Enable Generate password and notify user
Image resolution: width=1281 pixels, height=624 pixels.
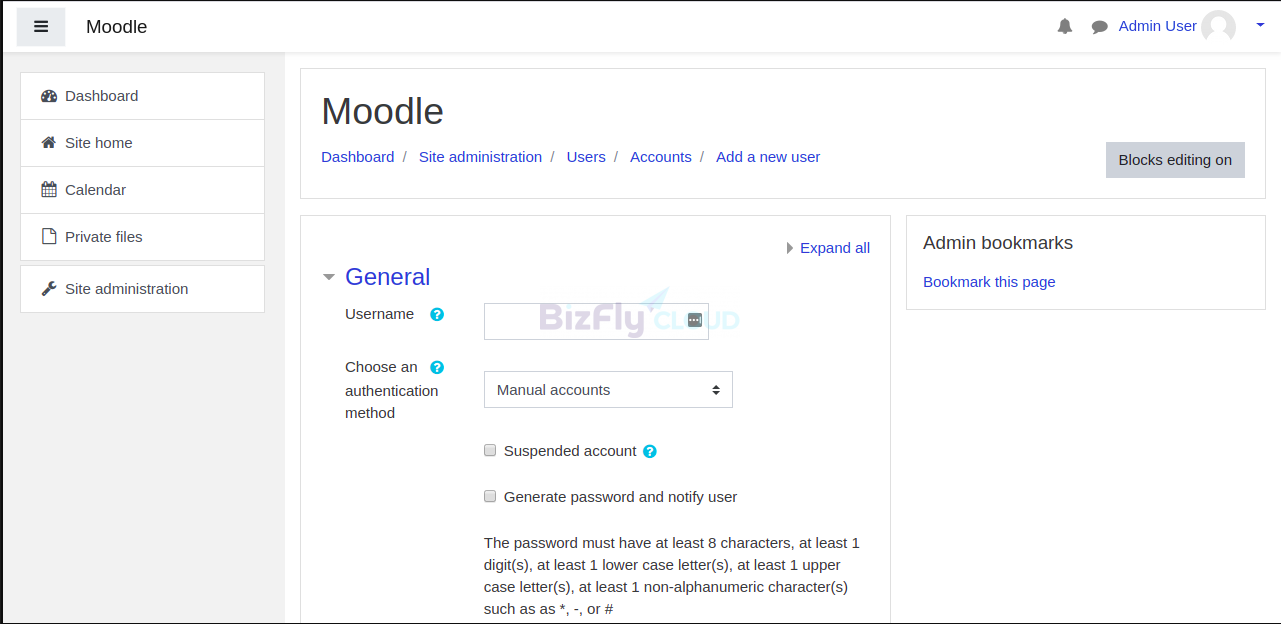click(490, 496)
